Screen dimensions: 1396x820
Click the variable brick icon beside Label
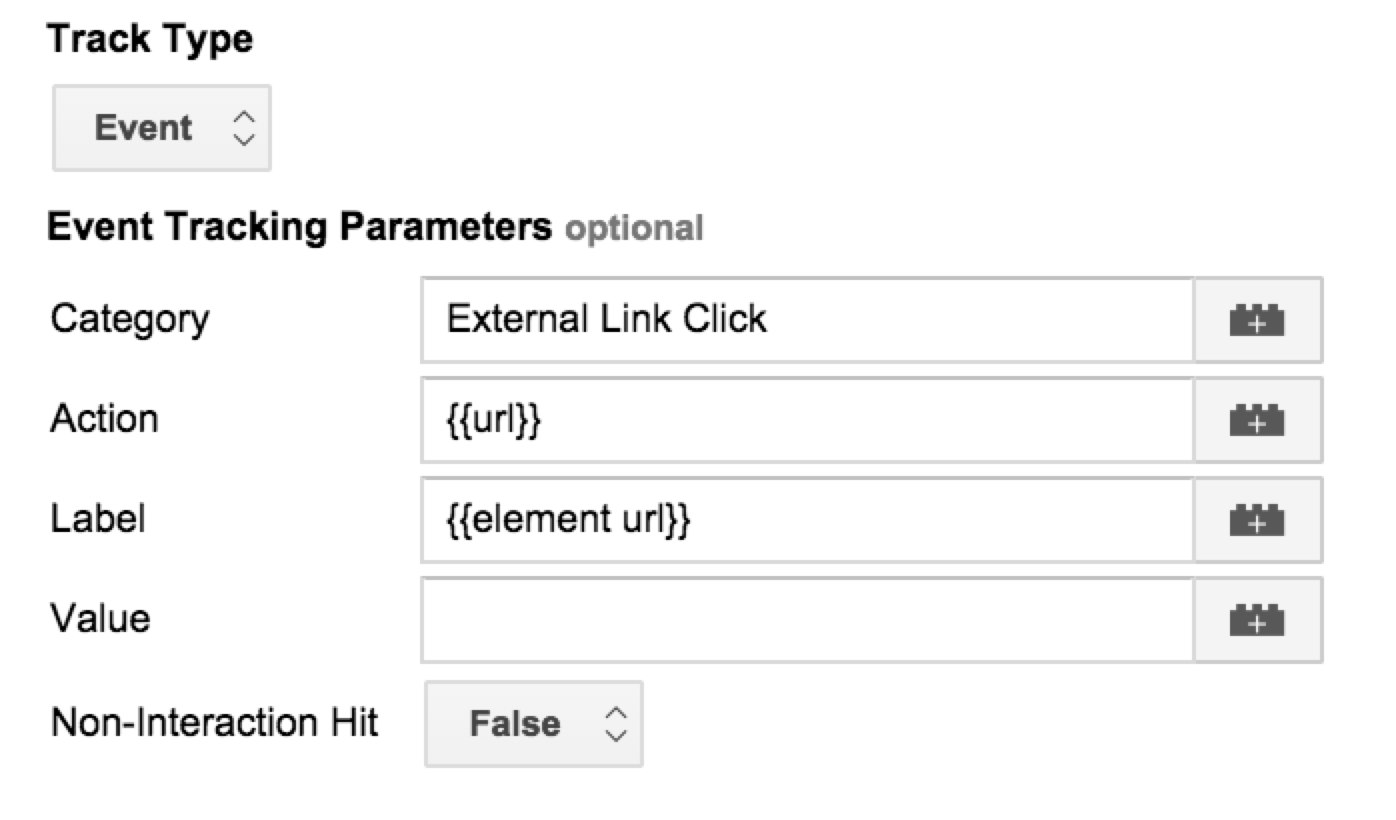click(1258, 520)
